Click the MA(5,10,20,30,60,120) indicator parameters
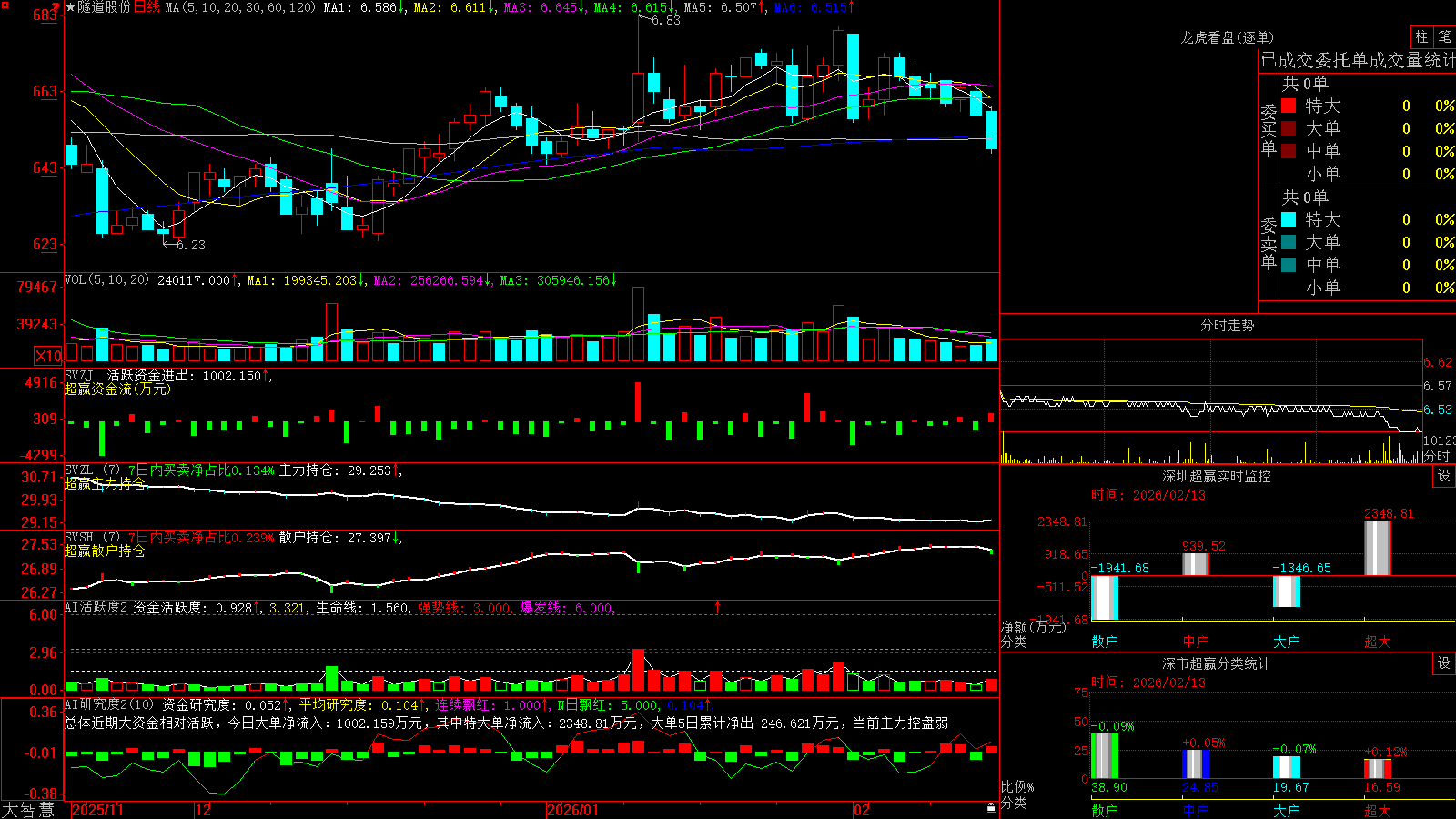 [240, 7]
